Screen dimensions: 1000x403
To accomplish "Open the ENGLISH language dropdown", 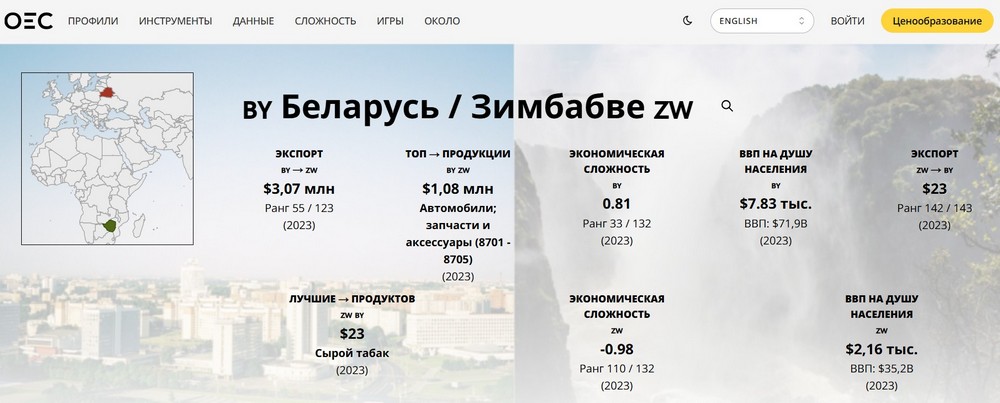I will (762, 21).
